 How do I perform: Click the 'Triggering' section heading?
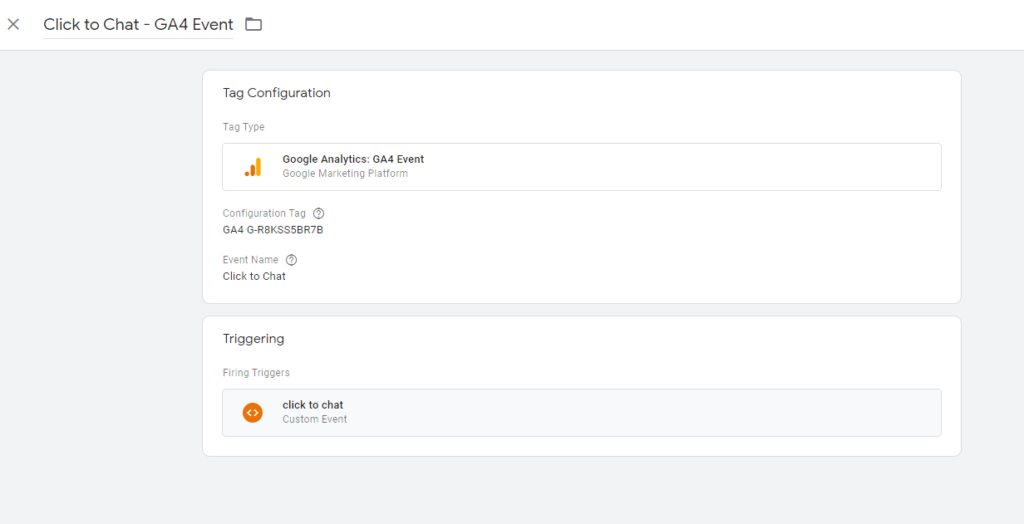(x=253, y=339)
